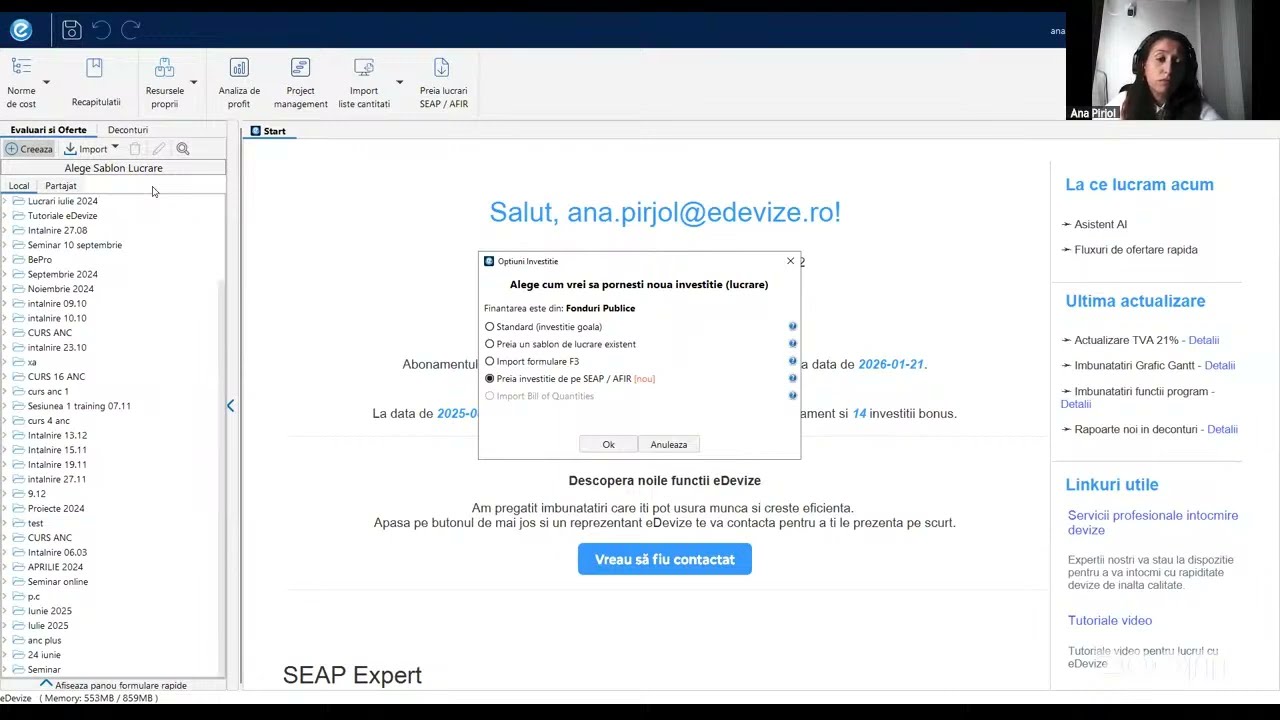1280x720 pixels.
Task: Expand the Proiecte 2024 folder
Action: click(5, 509)
